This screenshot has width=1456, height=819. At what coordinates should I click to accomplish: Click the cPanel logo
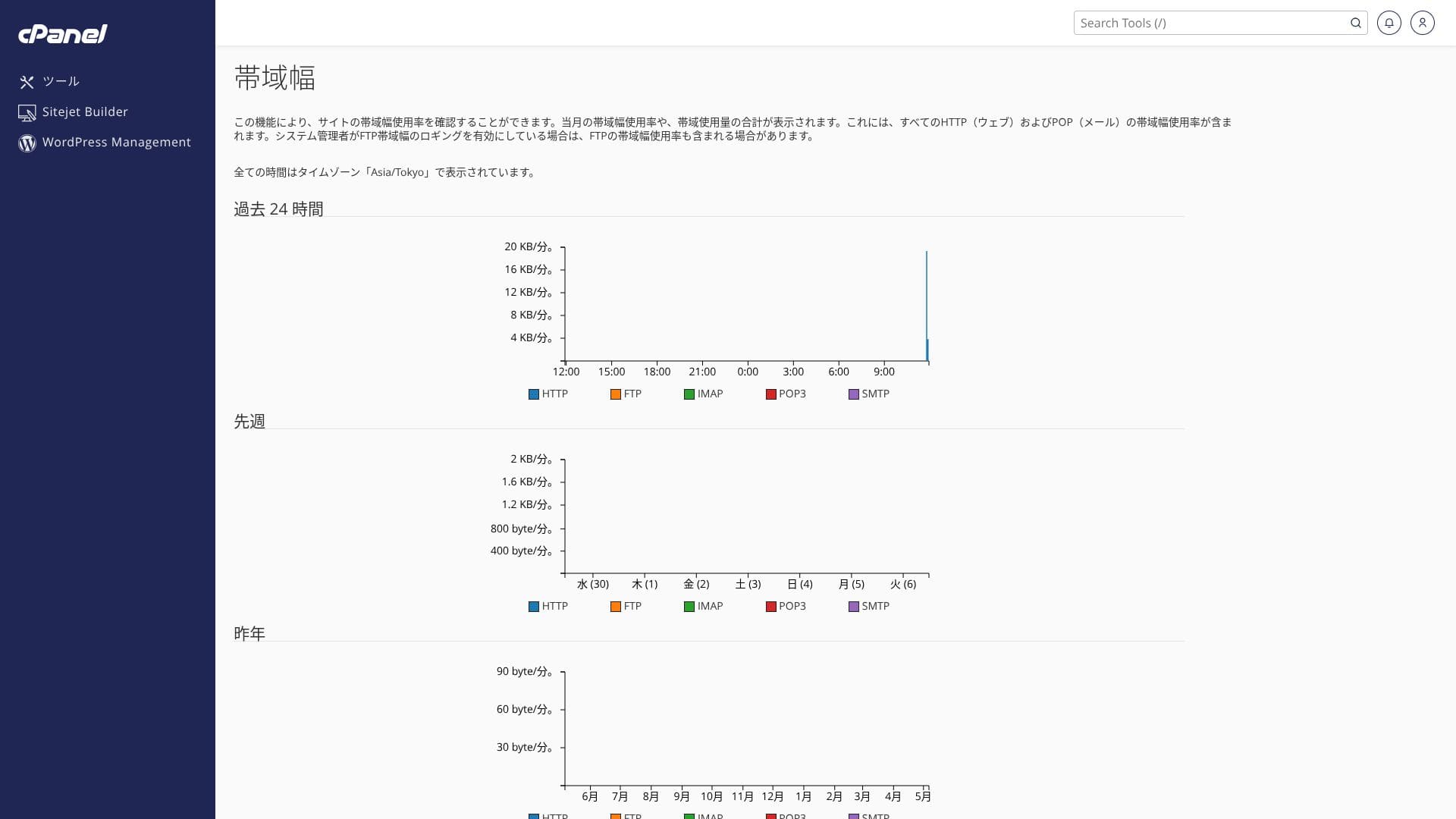pyautogui.click(x=62, y=34)
